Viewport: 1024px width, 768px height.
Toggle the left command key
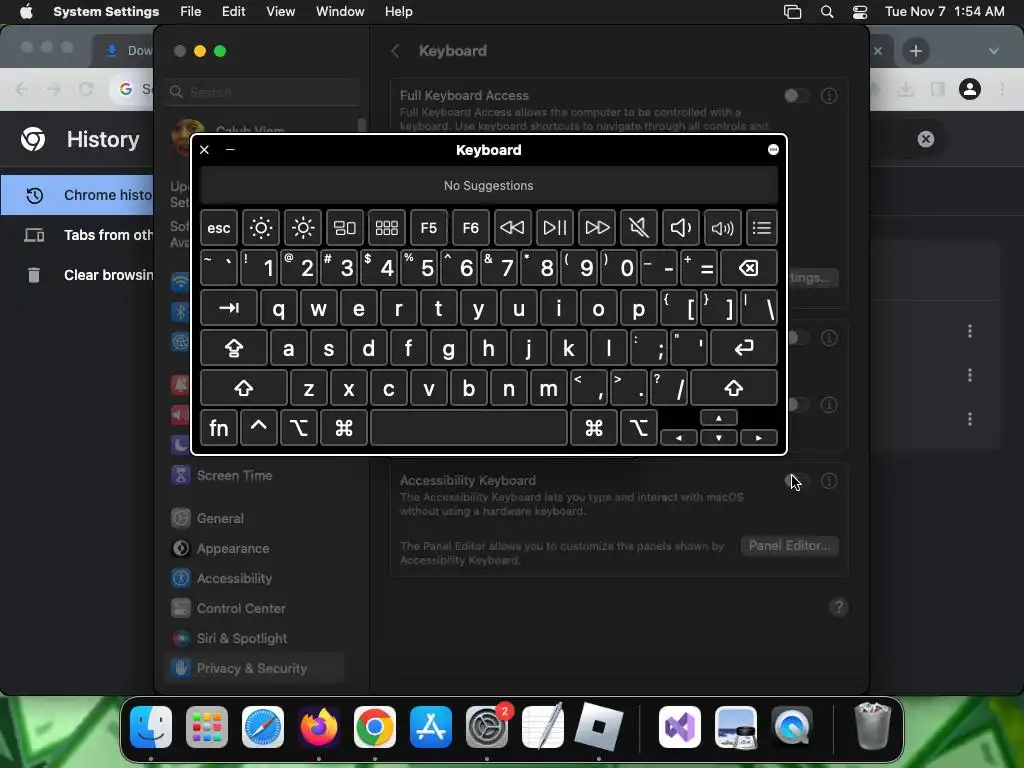tap(344, 428)
